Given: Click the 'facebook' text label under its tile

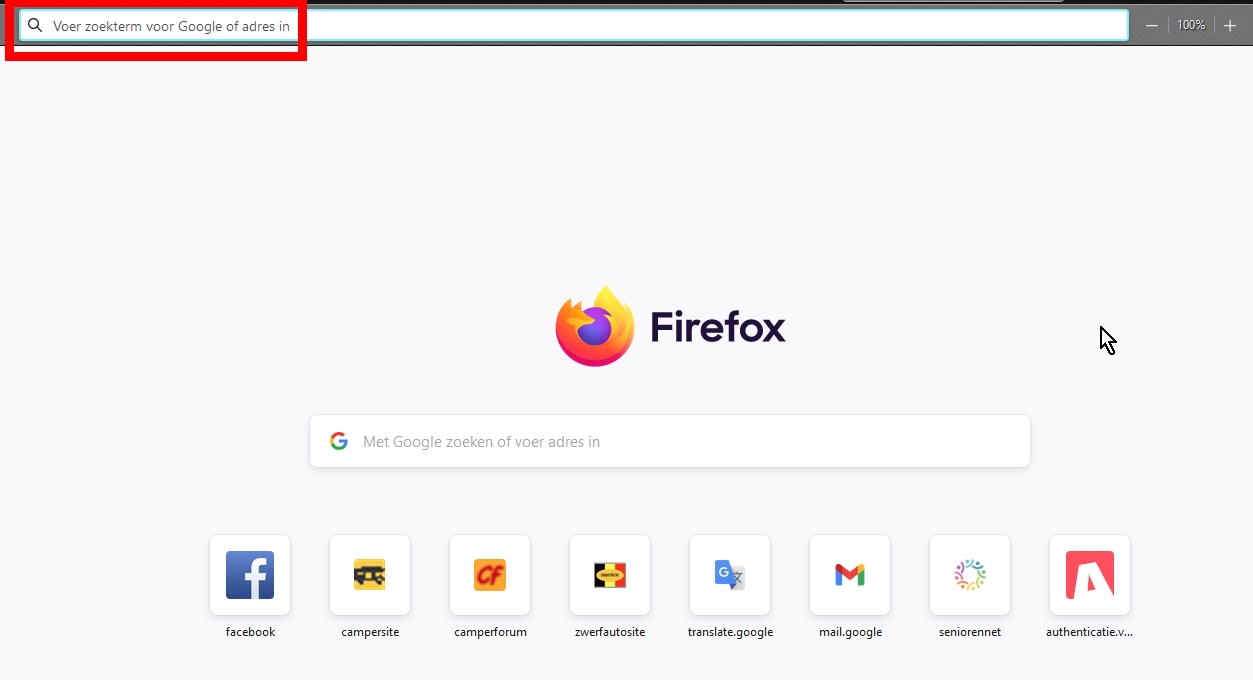Looking at the screenshot, I should point(250,632).
